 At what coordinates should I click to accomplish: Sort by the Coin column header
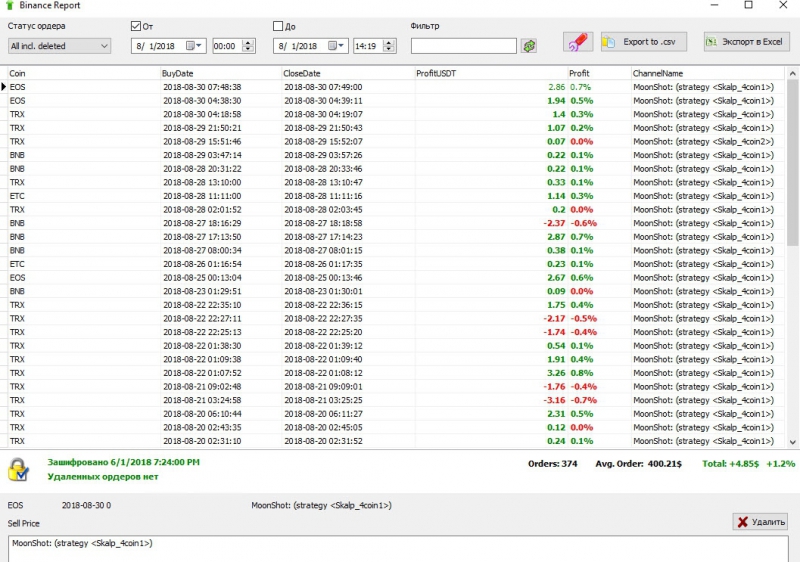(x=84, y=73)
